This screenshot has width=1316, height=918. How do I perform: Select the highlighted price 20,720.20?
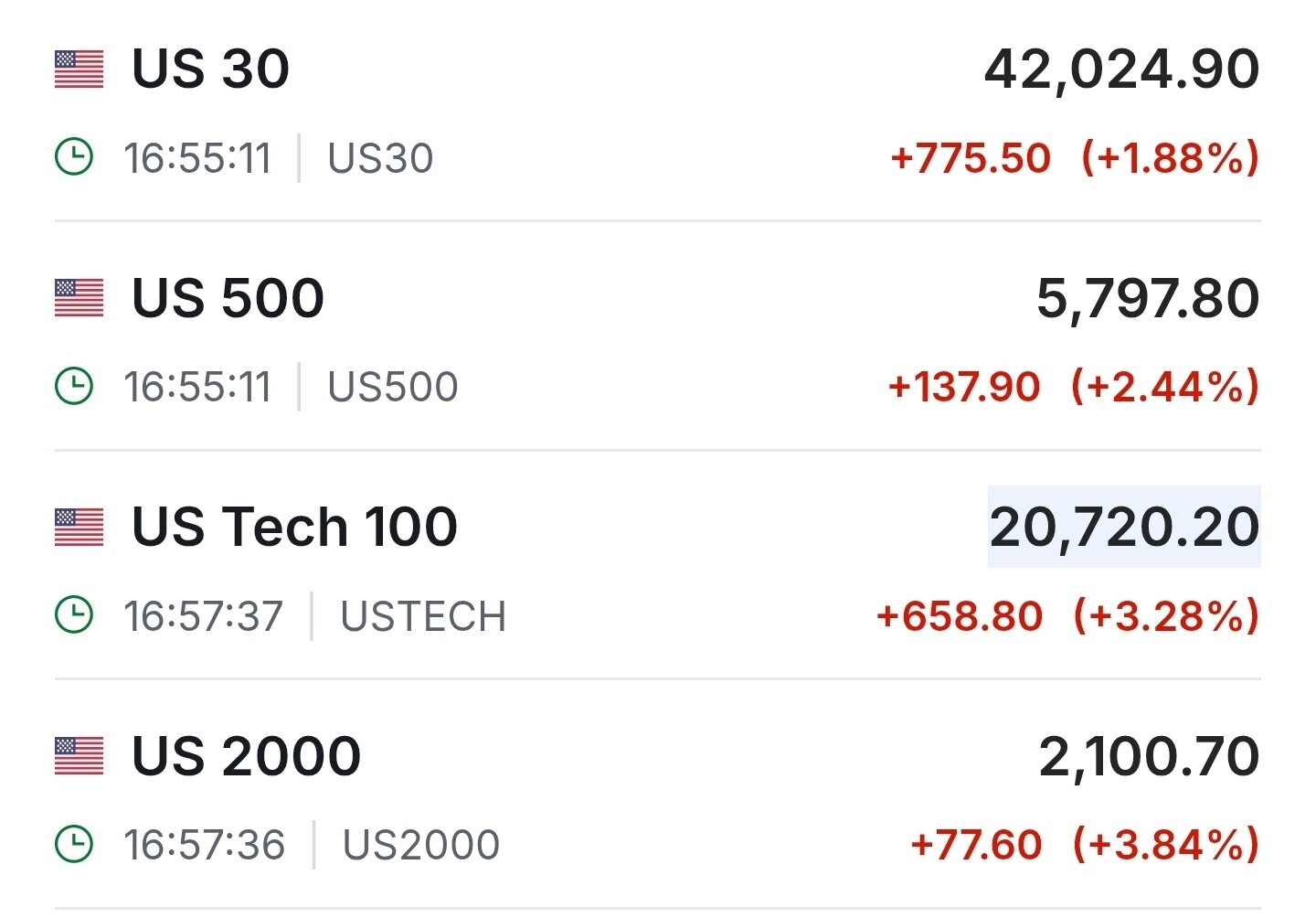[x=1124, y=528]
